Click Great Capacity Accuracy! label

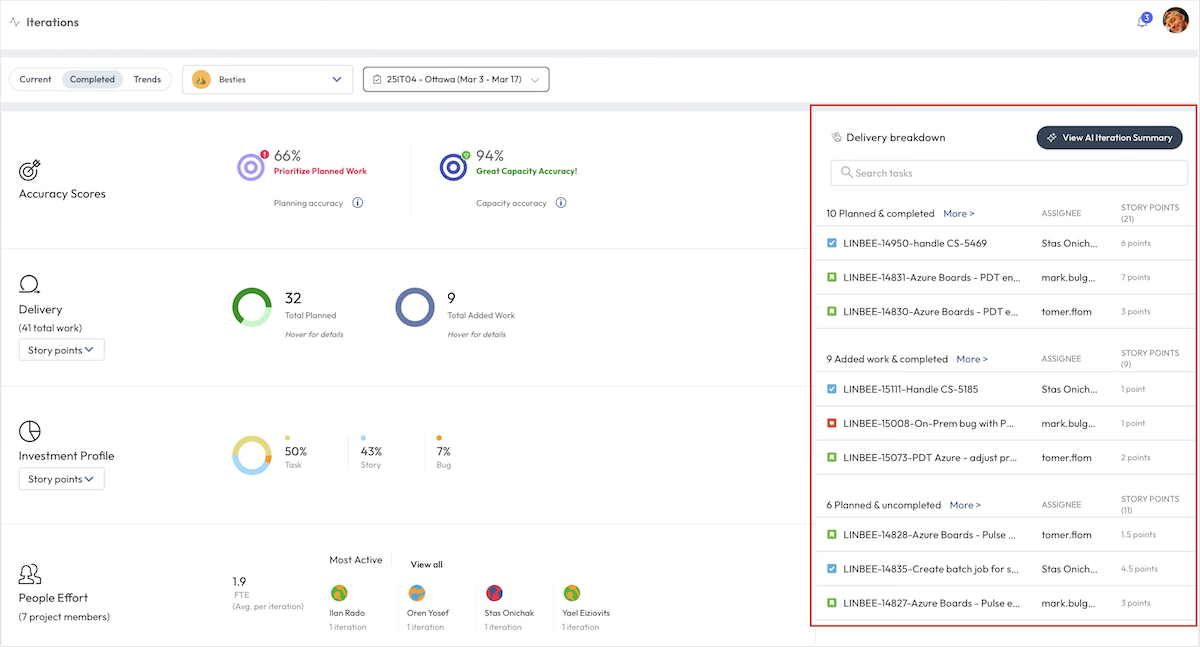tap(526, 171)
